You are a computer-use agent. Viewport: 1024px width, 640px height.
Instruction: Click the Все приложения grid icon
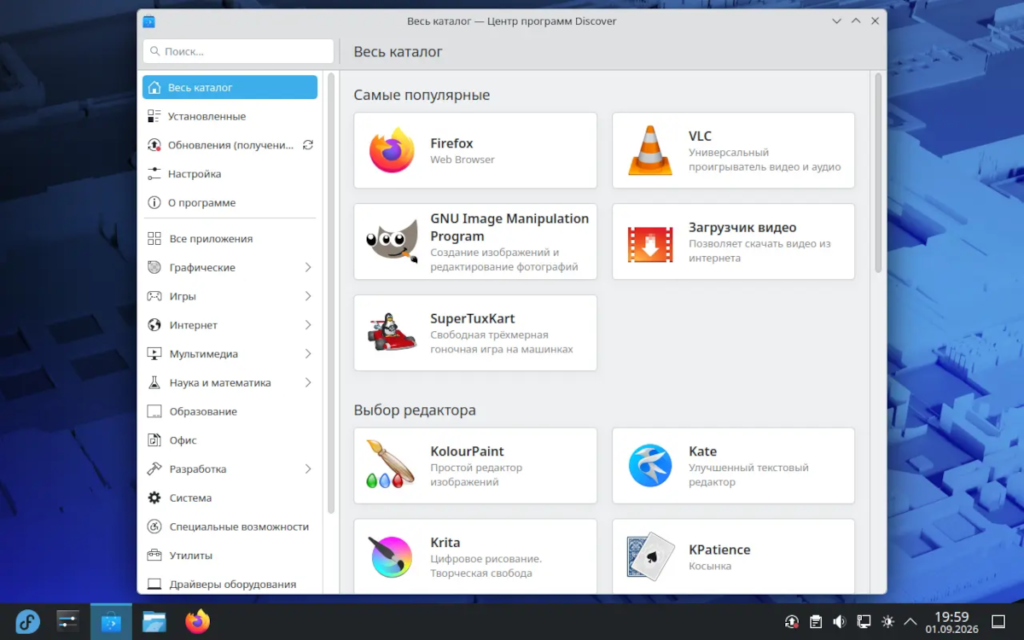(154, 238)
